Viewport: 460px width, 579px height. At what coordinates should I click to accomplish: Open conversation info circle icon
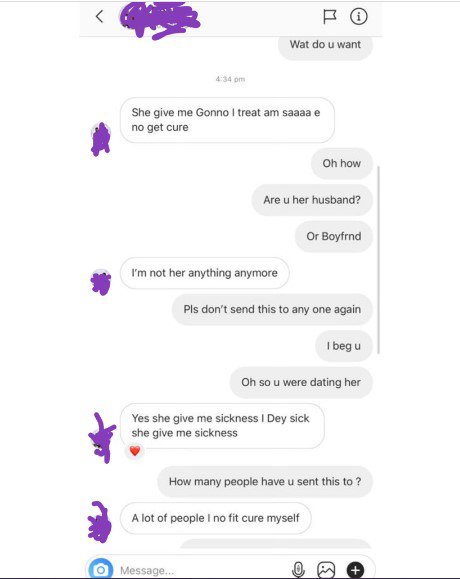point(358,17)
